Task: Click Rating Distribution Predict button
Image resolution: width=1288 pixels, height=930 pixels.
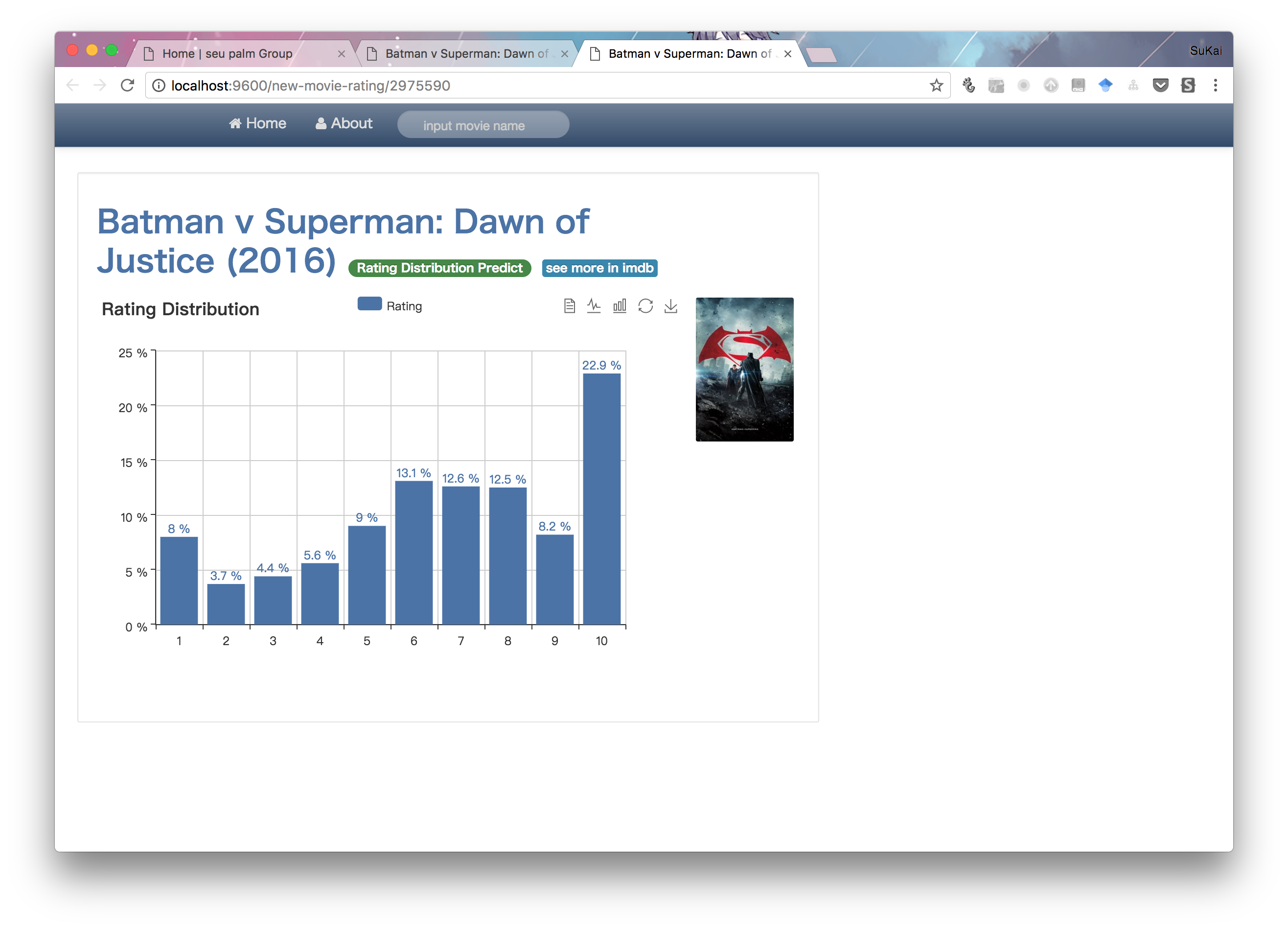Action: pyautogui.click(x=439, y=268)
